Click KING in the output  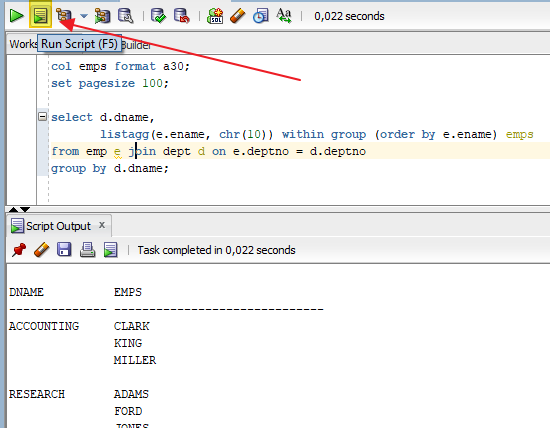click(128, 343)
